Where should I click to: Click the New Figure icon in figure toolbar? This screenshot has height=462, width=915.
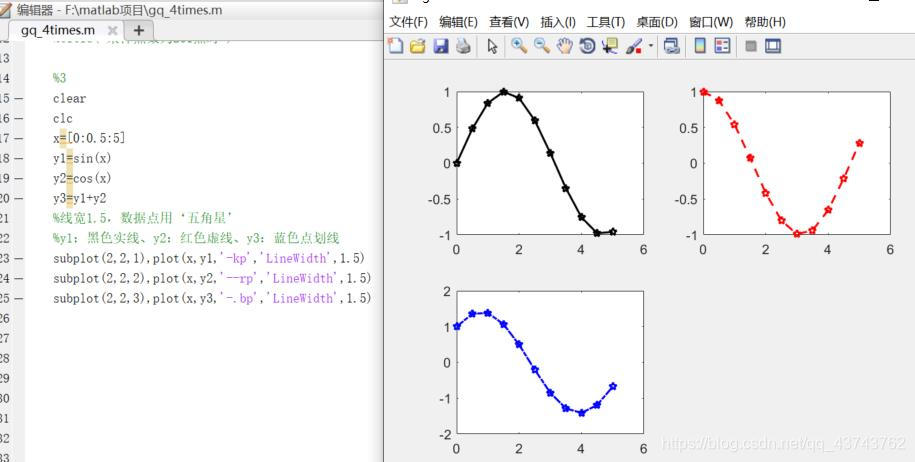tap(396, 46)
